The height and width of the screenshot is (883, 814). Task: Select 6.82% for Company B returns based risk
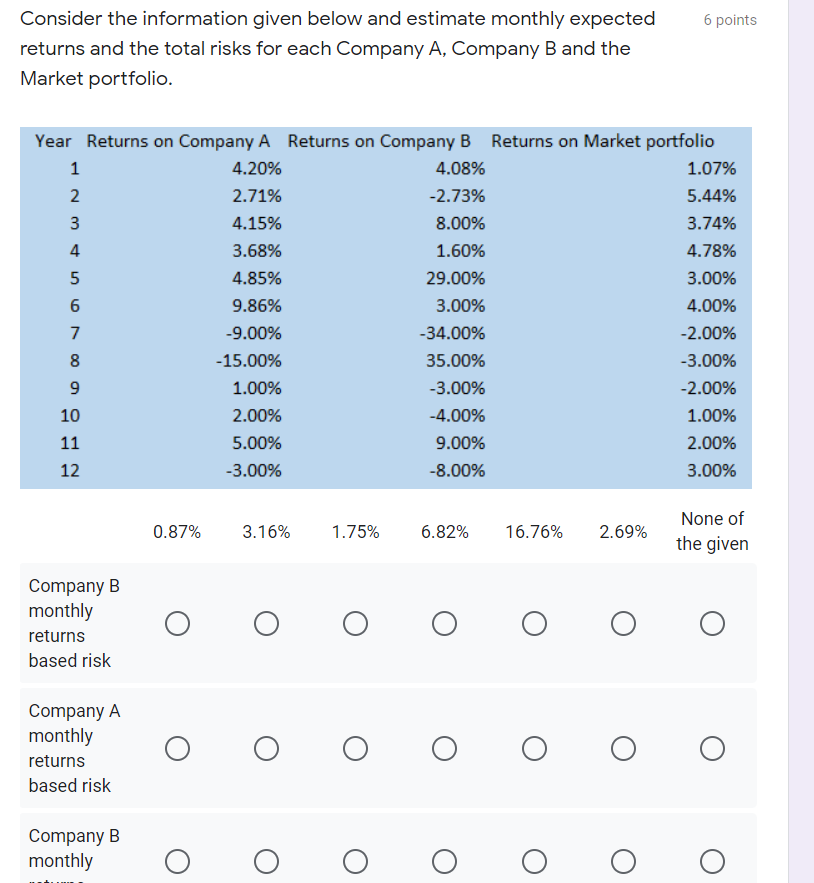(444, 623)
